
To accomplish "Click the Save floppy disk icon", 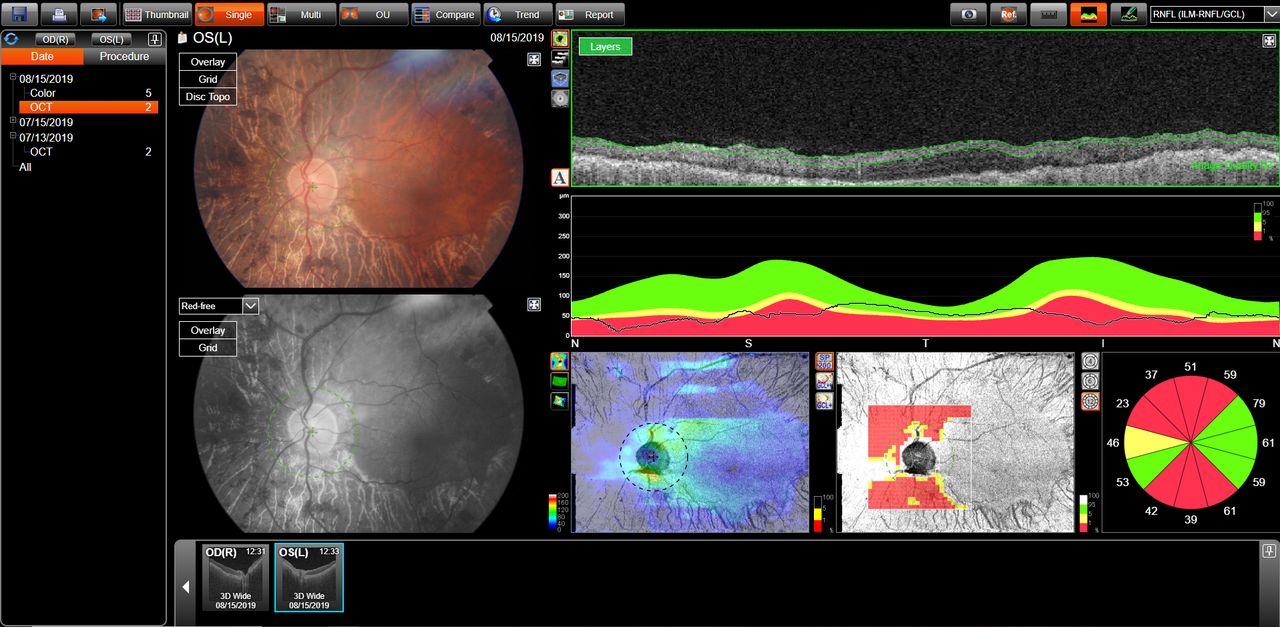I will pyautogui.click(x=20, y=15).
